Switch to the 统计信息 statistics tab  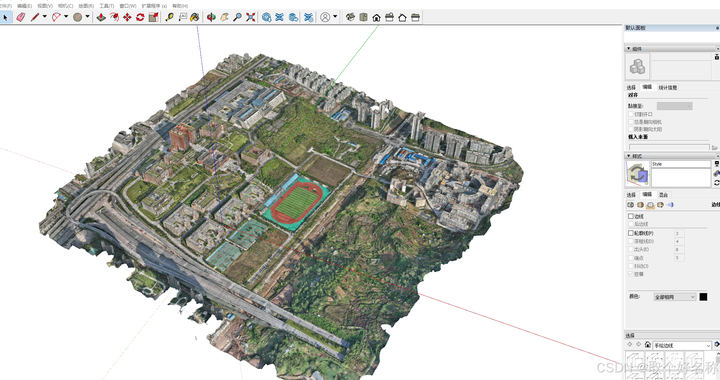click(x=668, y=87)
